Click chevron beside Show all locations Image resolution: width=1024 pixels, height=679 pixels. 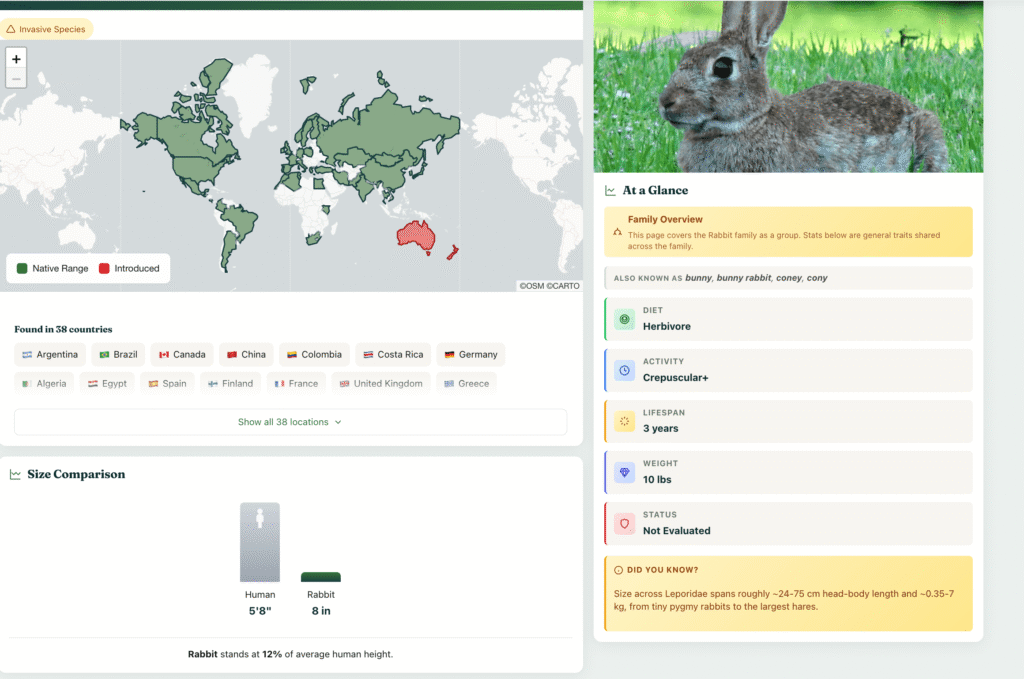338,422
